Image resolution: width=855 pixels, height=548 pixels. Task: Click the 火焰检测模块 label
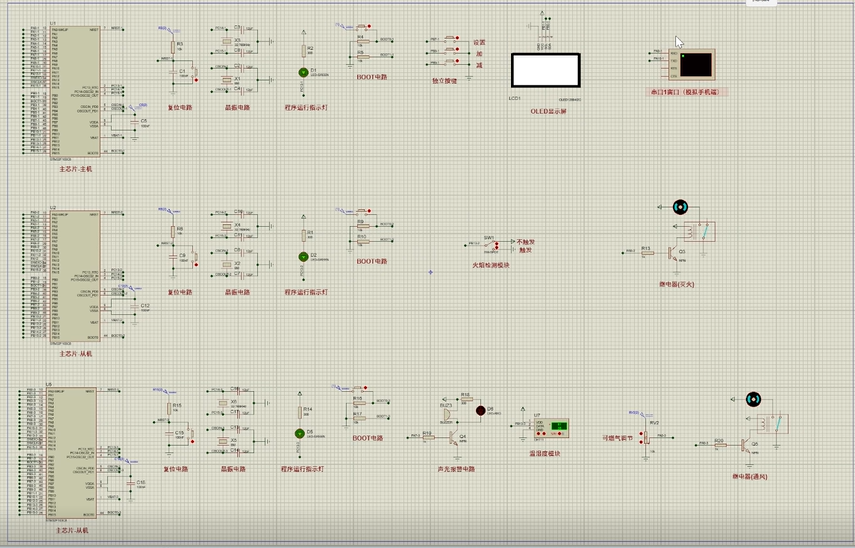(491, 265)
